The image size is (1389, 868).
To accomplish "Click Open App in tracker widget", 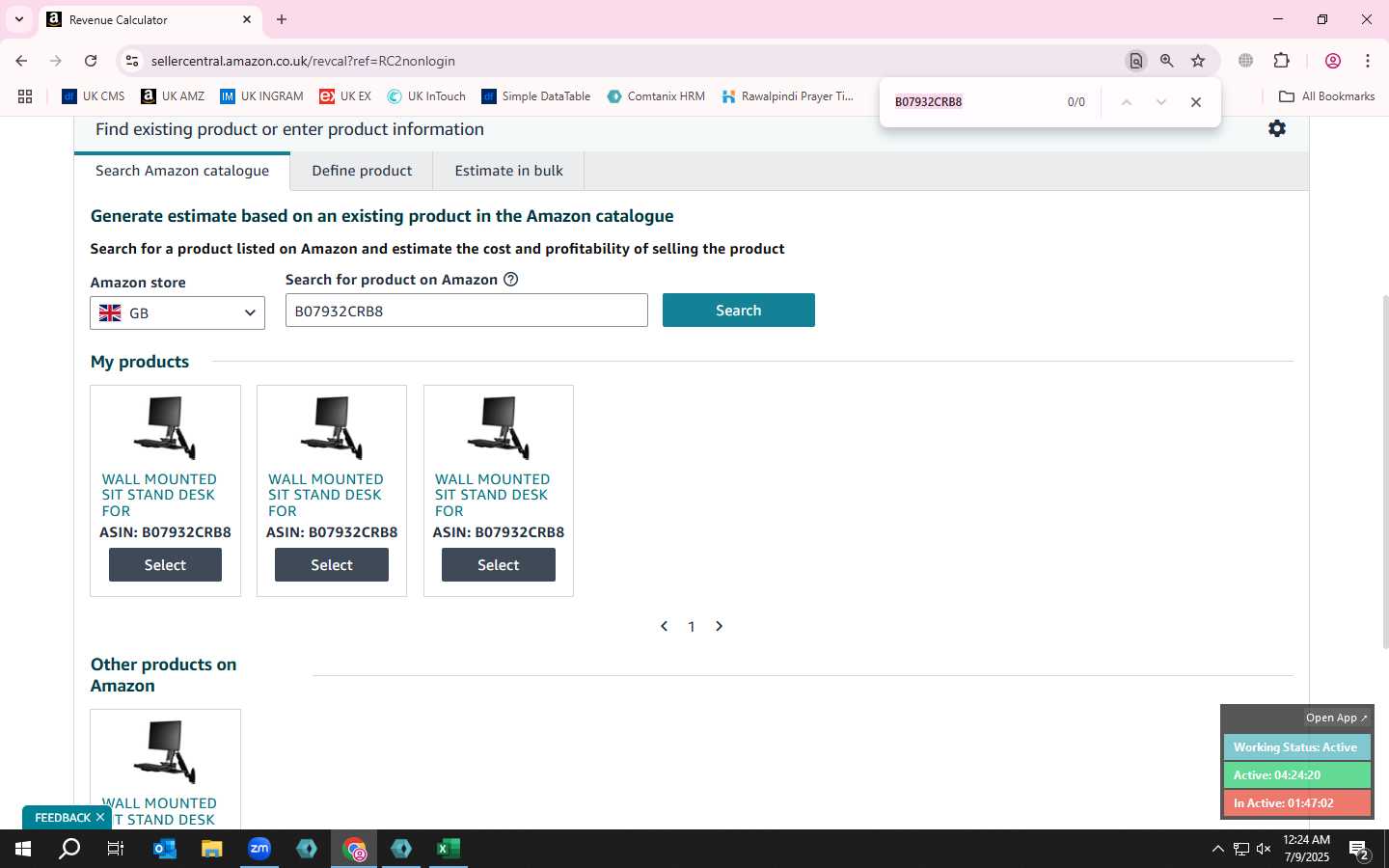I will click(x=1336, y=718).
